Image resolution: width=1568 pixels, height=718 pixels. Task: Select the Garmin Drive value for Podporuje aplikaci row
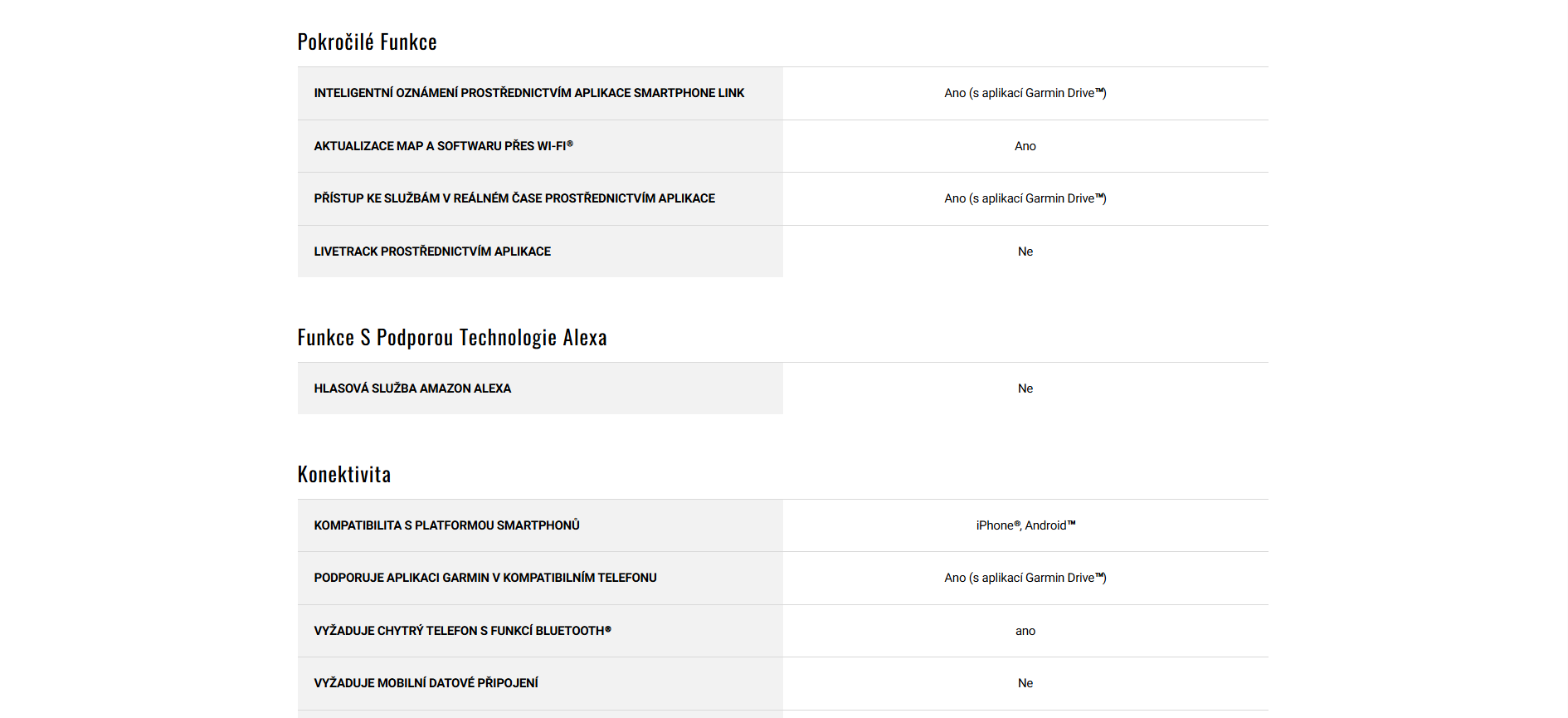1025,578
